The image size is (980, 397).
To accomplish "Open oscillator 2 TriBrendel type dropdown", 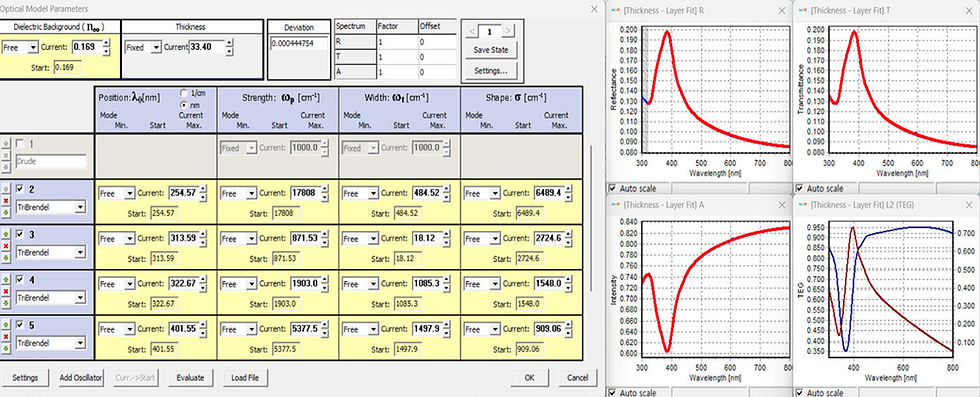I will click(51, 208).
